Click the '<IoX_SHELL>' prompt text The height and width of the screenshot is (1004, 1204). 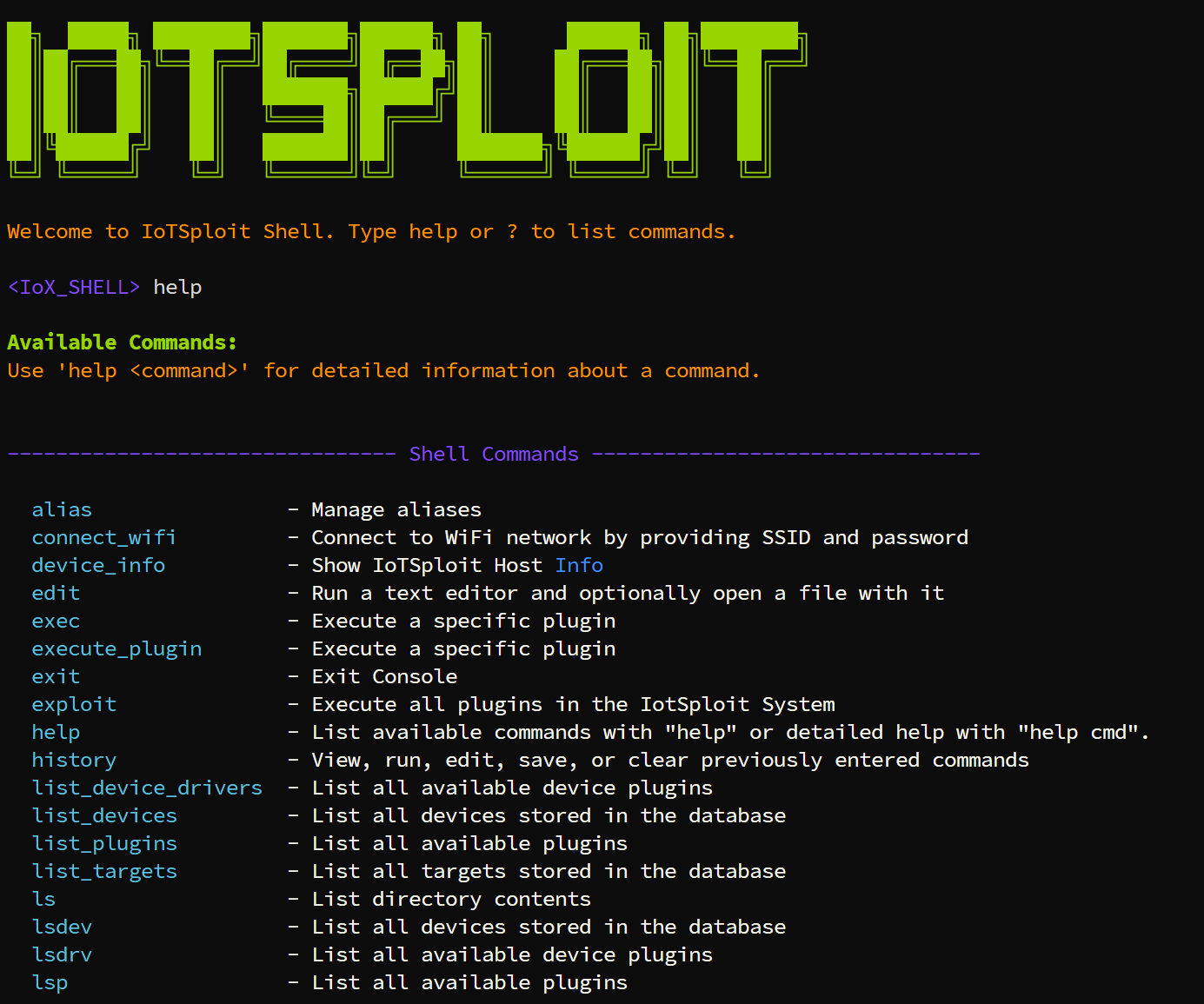74,287
